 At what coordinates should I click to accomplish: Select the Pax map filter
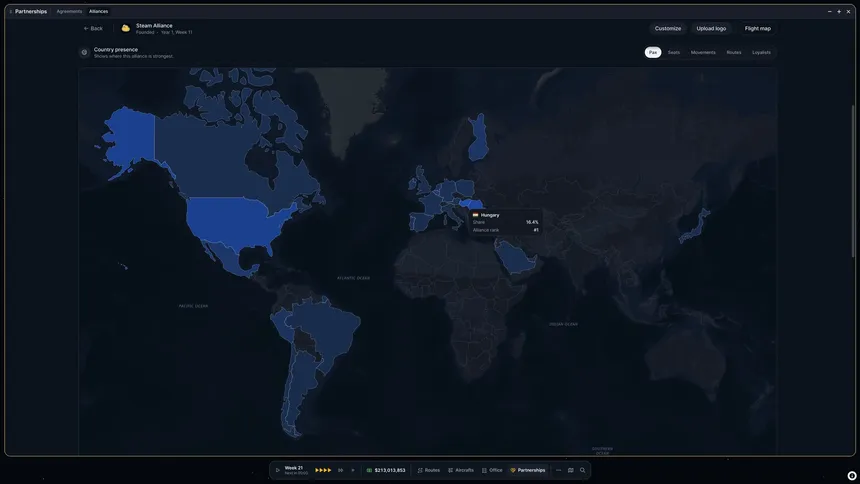[x=653, y=53]
